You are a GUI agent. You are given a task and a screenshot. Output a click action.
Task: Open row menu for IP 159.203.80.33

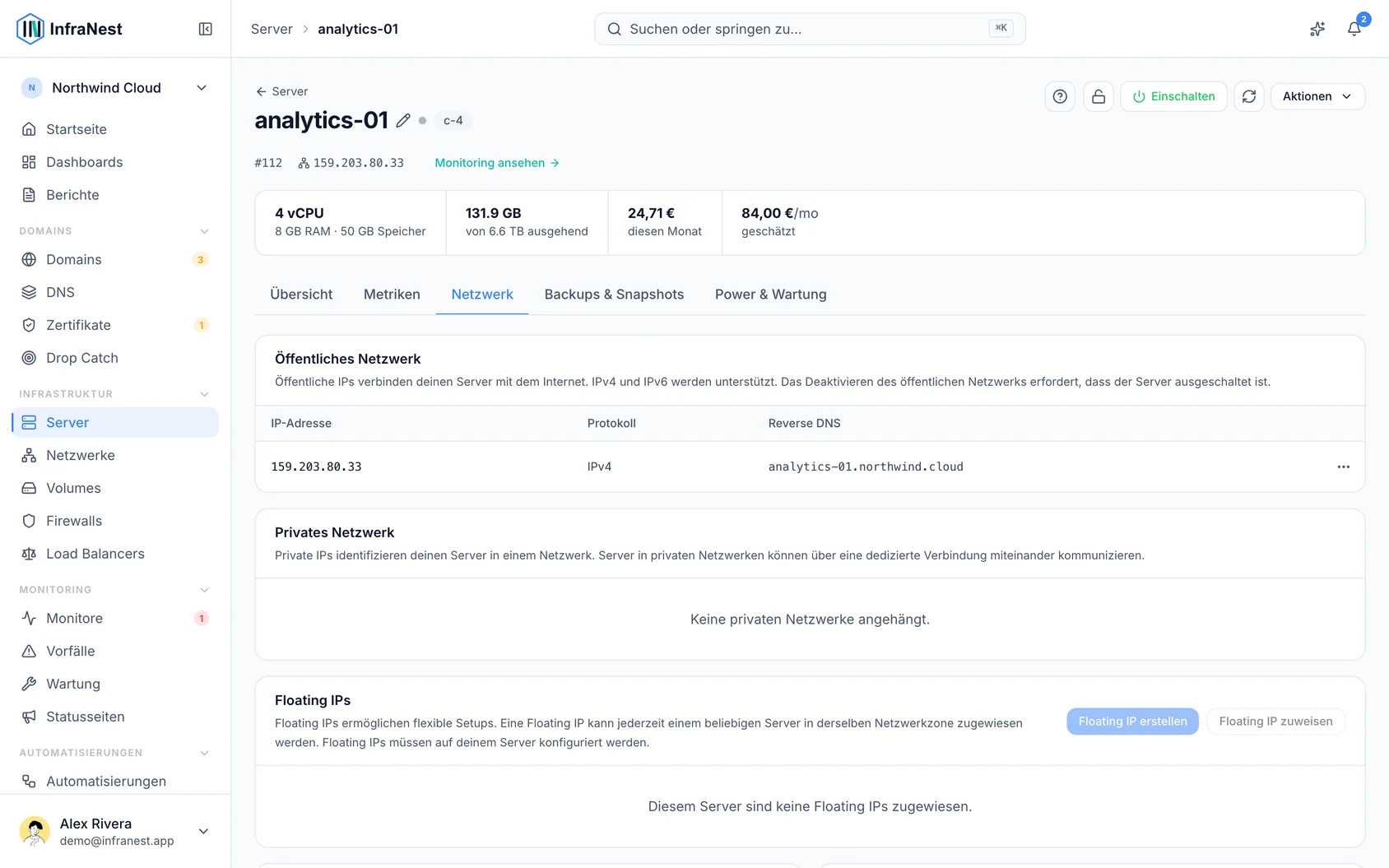pos(1344,466)
